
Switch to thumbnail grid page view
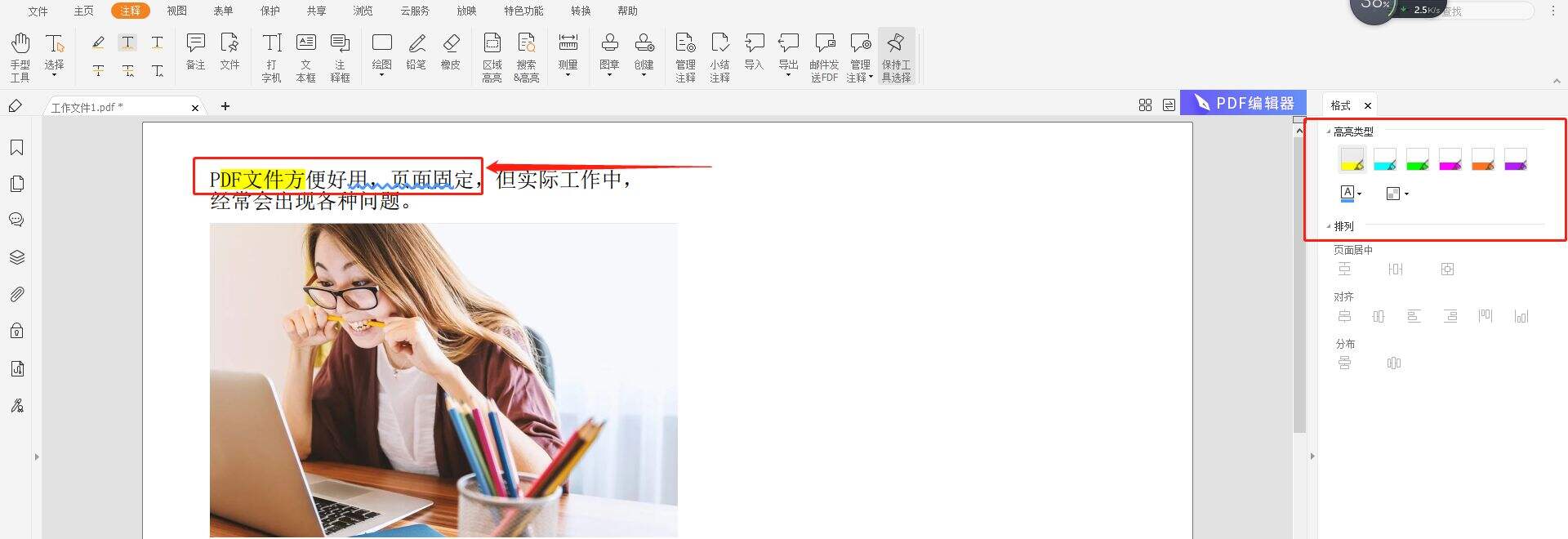coord(1145,105)
